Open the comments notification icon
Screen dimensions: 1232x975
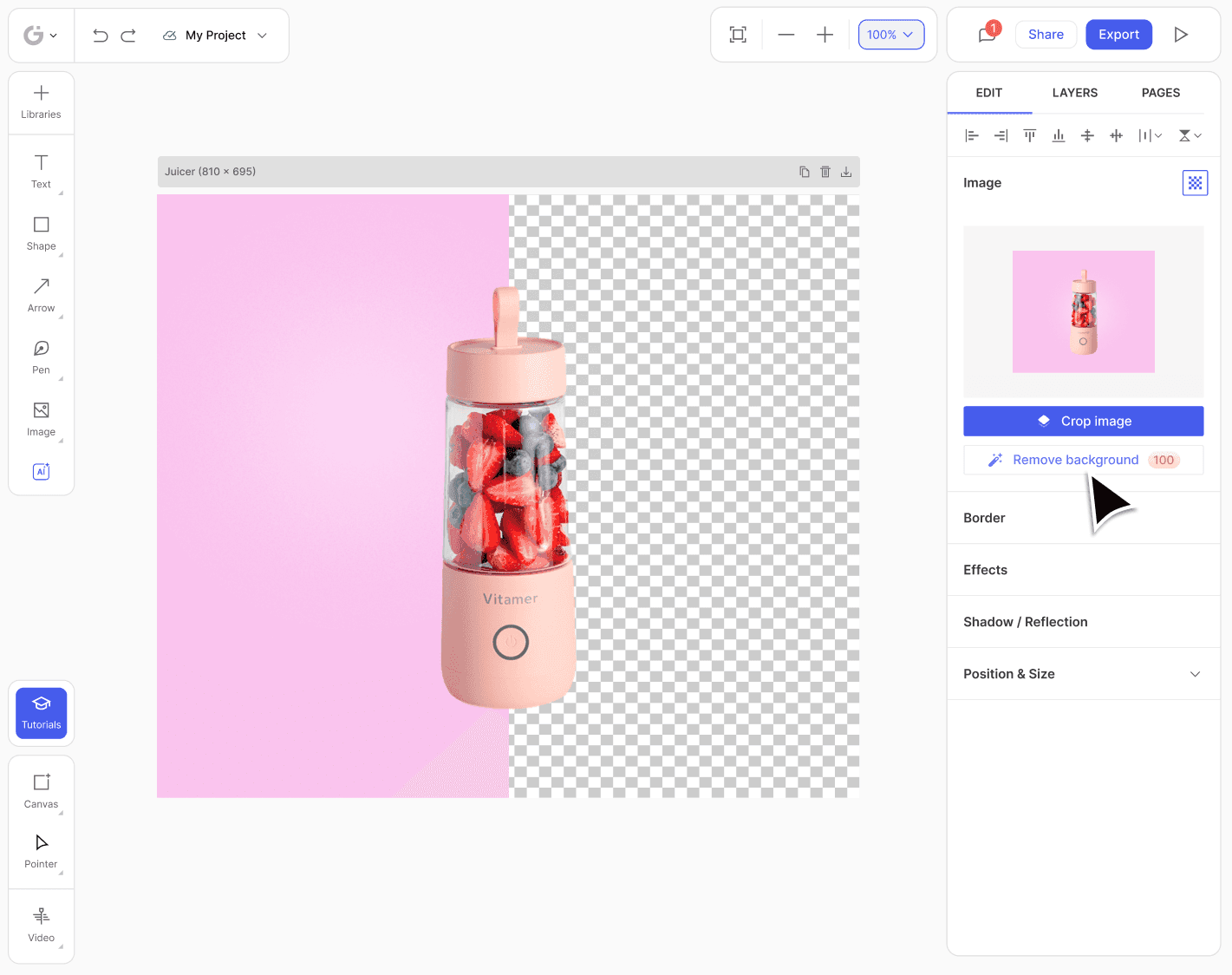click(988, 34)
